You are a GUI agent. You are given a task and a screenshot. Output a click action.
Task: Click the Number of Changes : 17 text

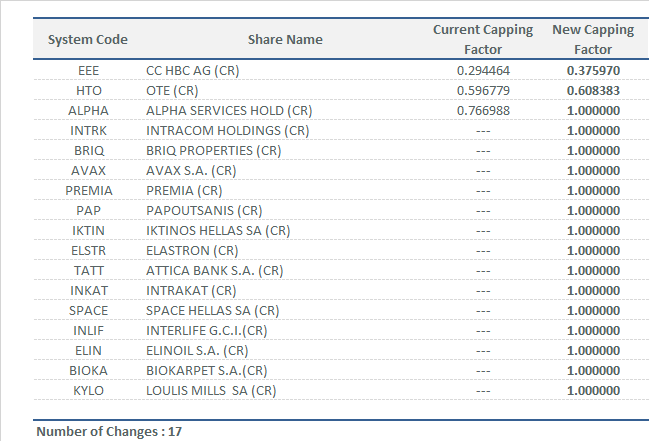pos(110,432)
